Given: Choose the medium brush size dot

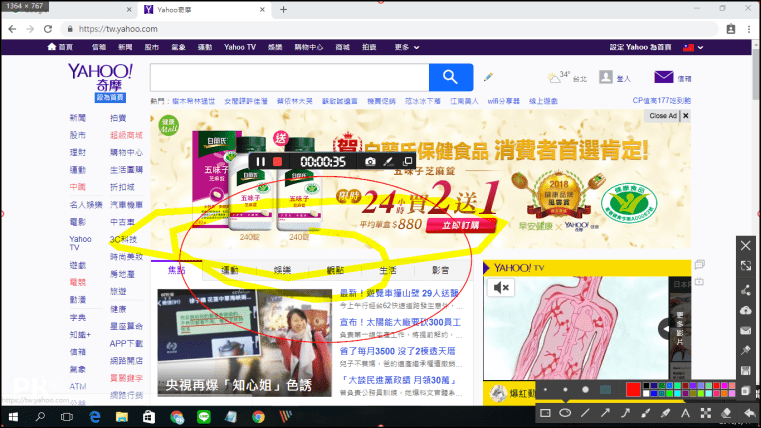Looking at the screenshot, I should point(565,389).
